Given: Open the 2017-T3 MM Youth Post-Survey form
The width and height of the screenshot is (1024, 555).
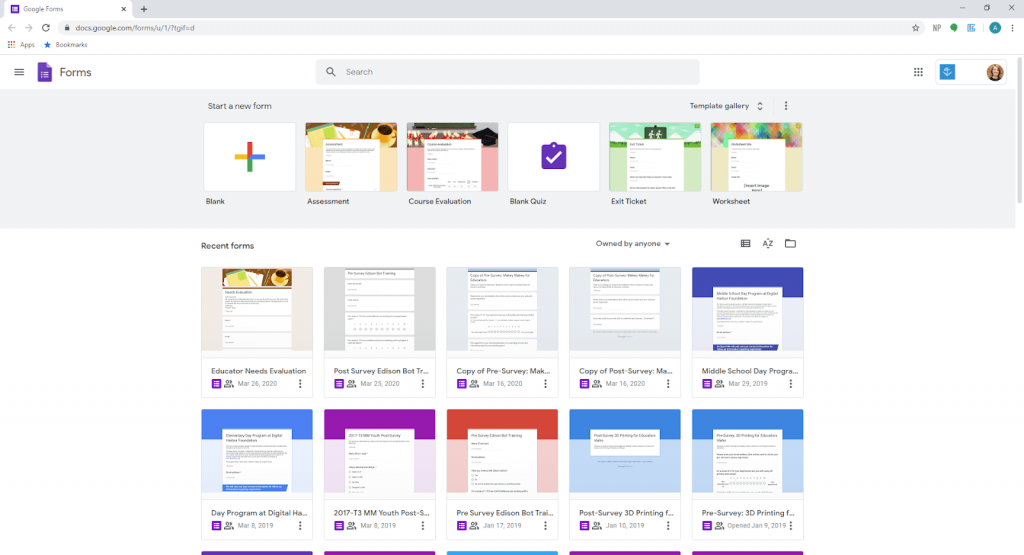Looking at the screenshot, I should pos(379,474).
